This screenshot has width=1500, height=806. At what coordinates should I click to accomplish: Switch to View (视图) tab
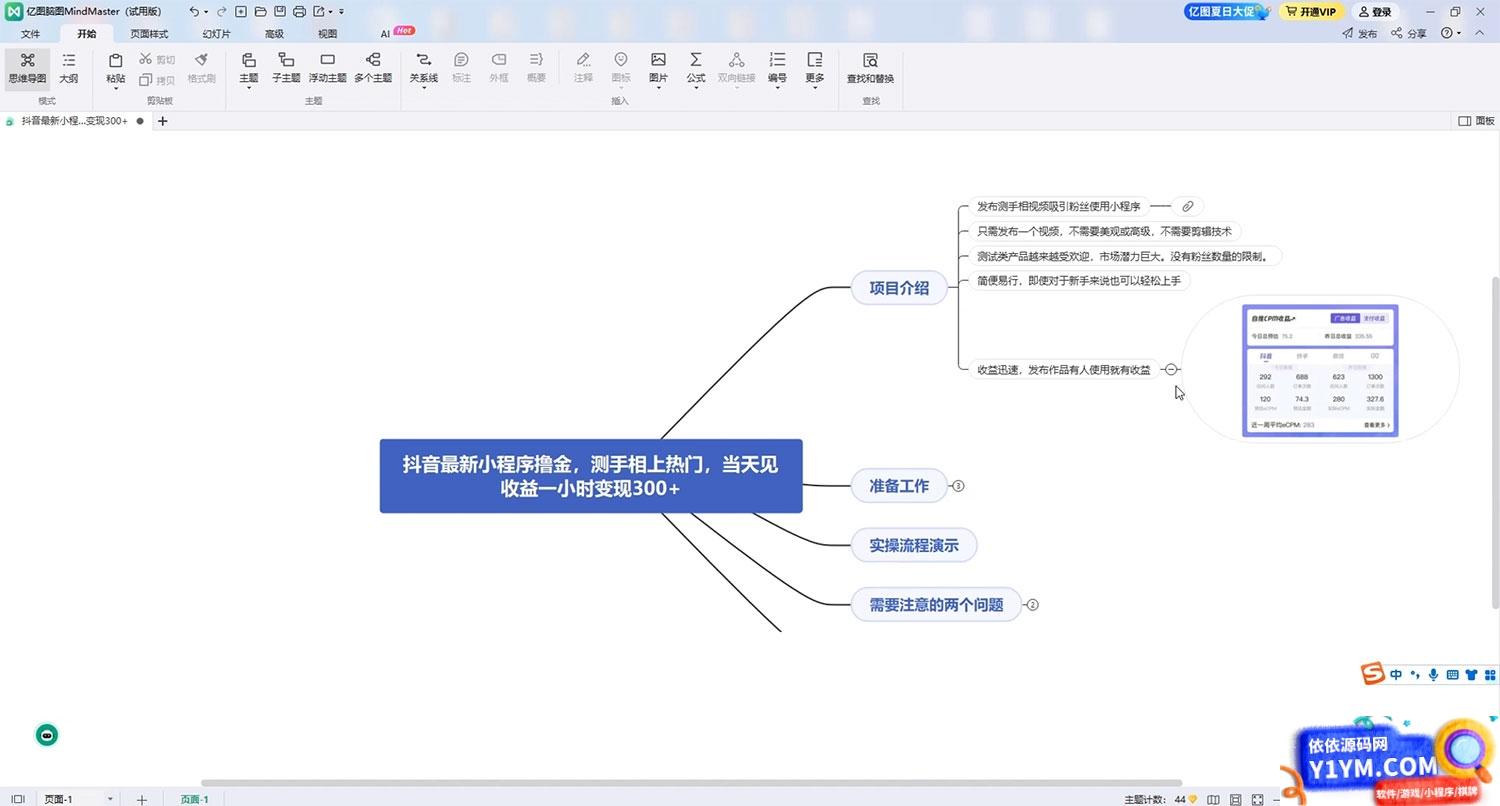pyautogui.click(x=328, y=33)
